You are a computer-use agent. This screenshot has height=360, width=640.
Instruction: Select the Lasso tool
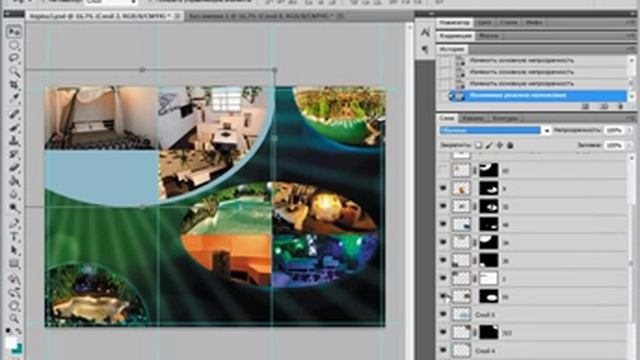click(15, 58)
